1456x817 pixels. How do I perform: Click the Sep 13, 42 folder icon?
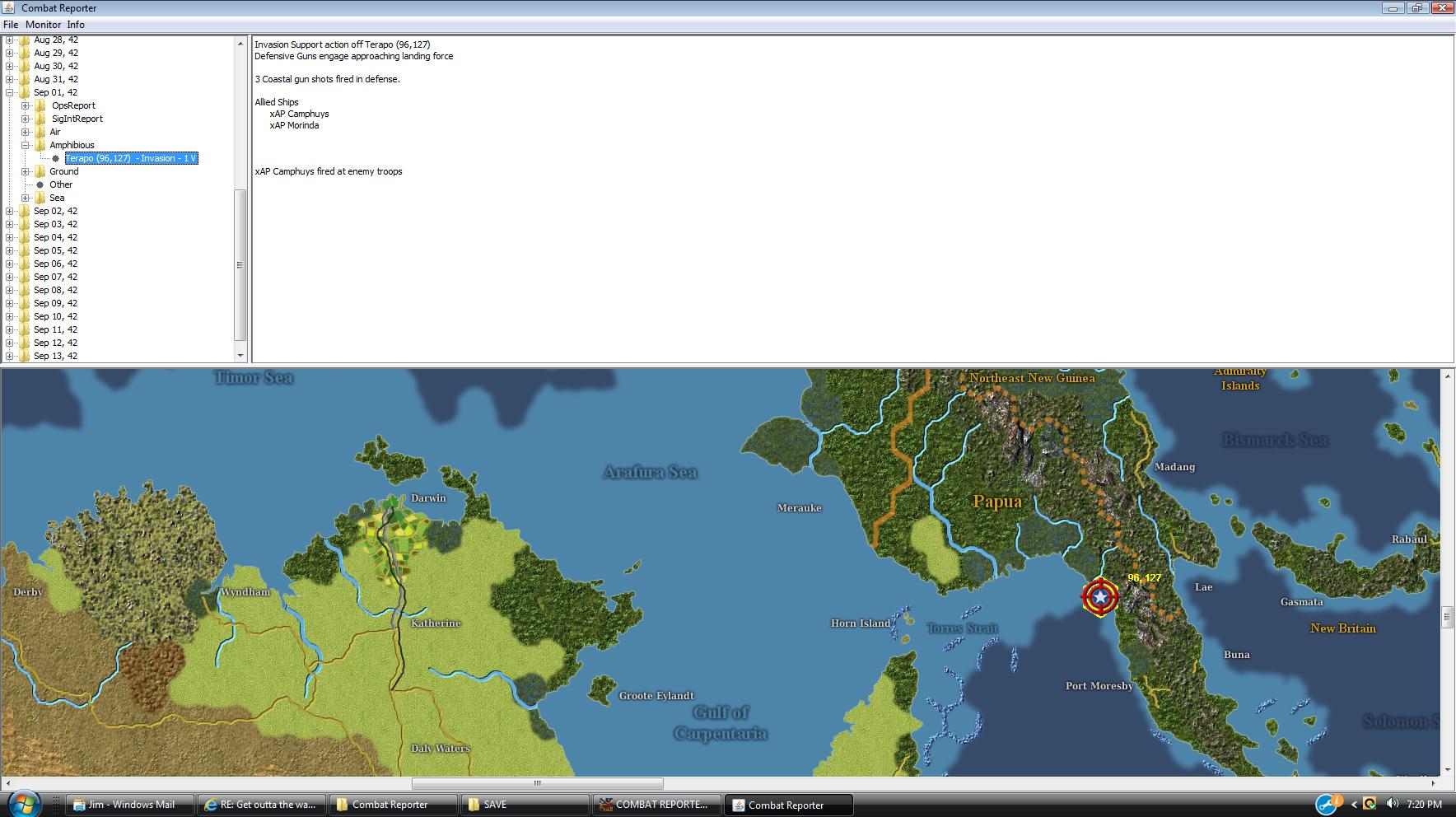(x=24, y=356)
